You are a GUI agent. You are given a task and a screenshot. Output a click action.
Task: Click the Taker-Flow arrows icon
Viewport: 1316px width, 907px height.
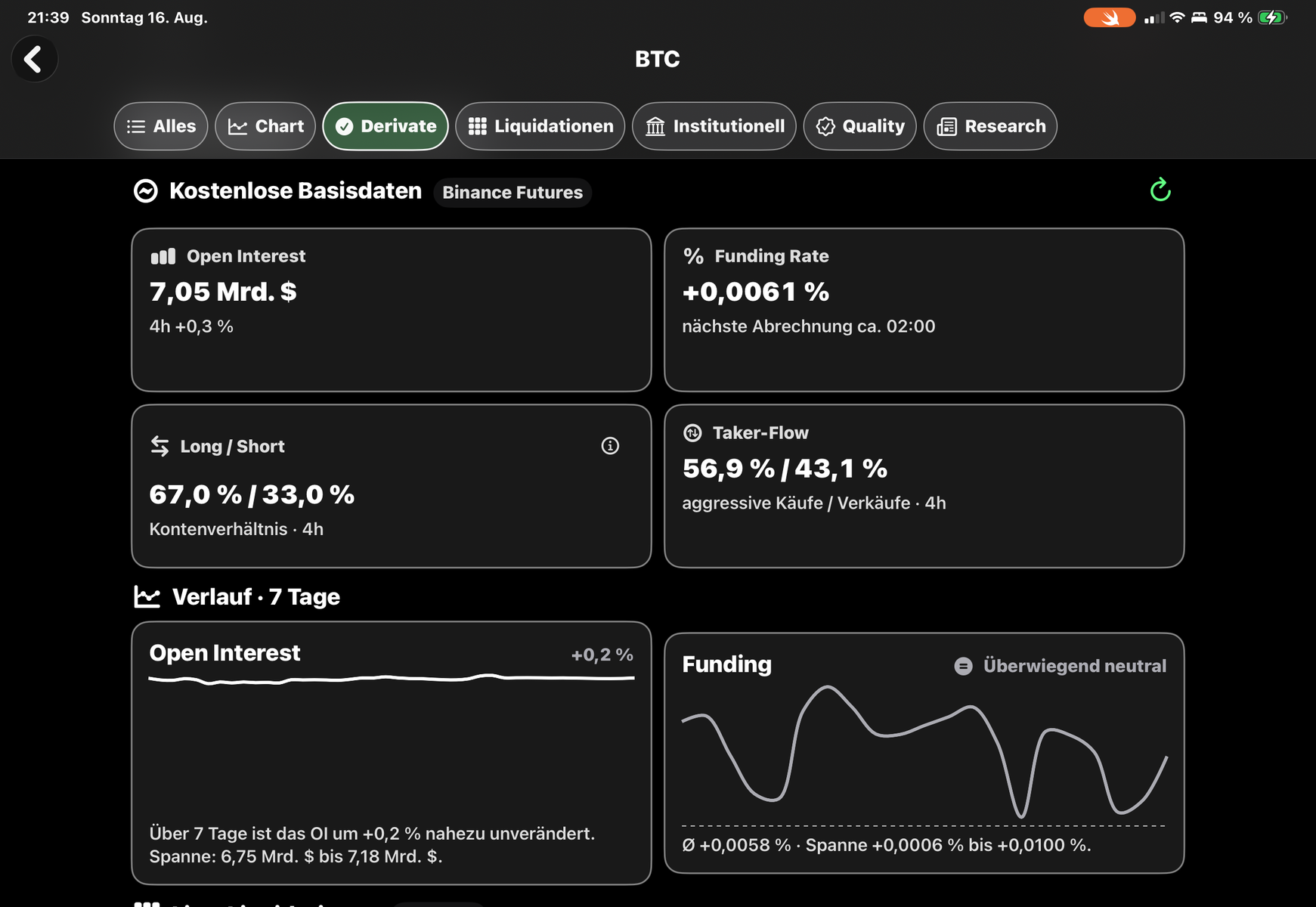coord(692,433)
